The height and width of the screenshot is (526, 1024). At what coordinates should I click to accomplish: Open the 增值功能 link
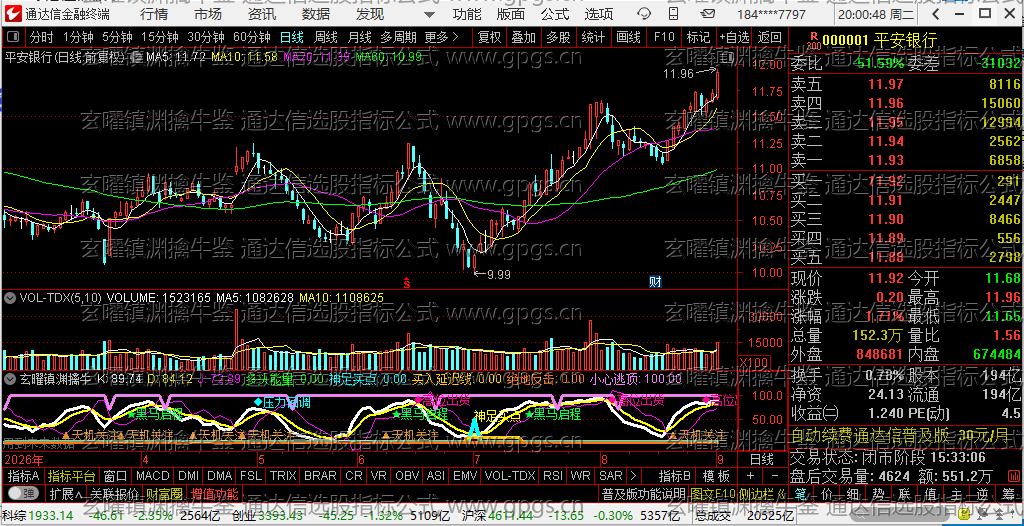point(215,493)
